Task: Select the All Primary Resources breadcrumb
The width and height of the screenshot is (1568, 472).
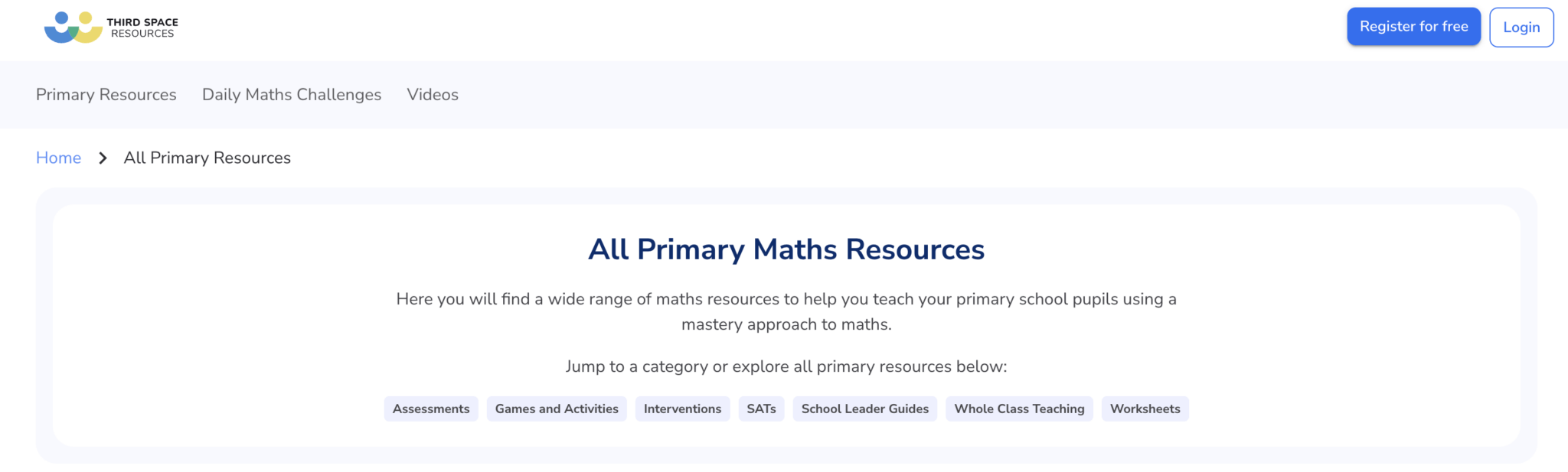Action: point(207,158)
